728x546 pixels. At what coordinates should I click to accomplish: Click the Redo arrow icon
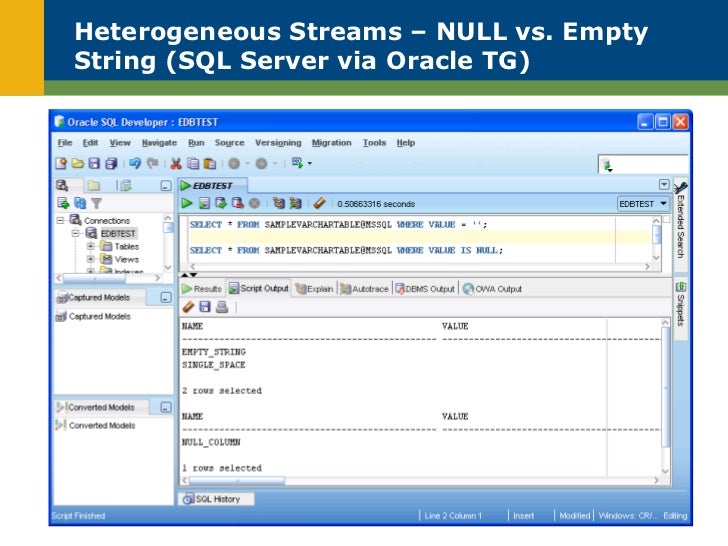click(152, 163)
